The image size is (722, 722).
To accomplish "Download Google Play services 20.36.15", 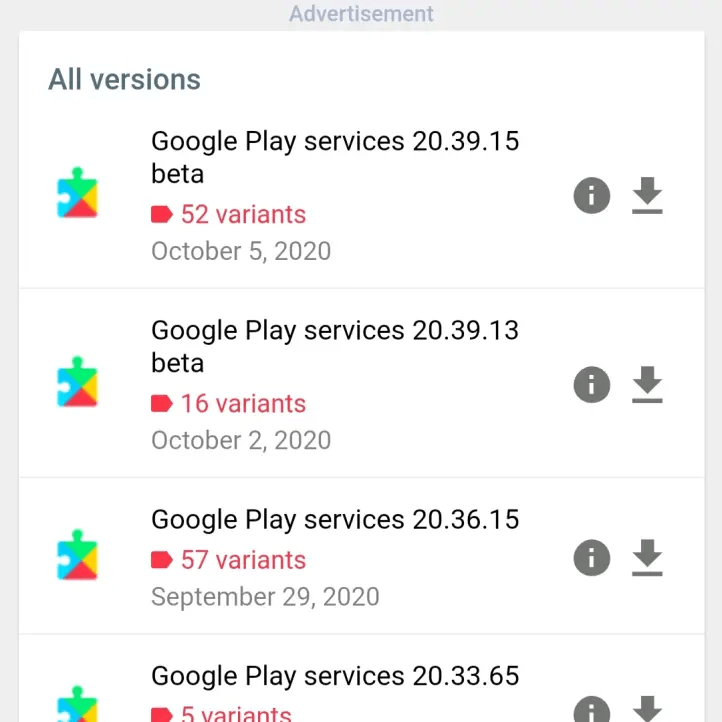I will tap(648, 557).
